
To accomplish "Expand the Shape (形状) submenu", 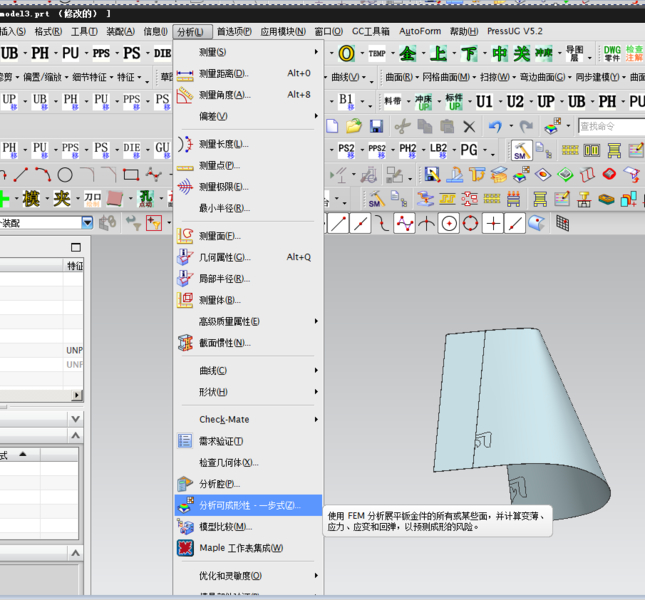I will (248, 392).
